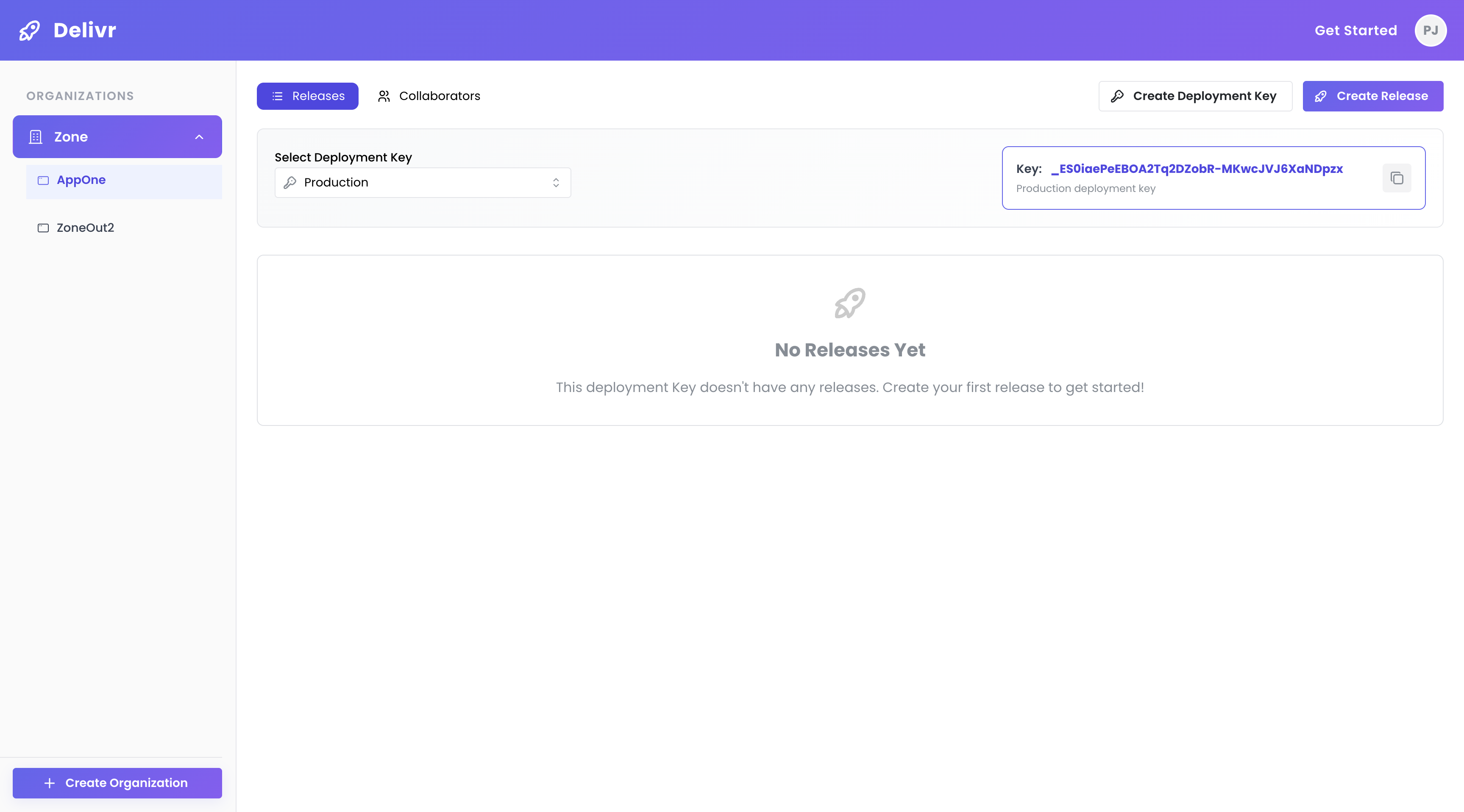Image resolution: width=1464 pixels, height=812 pixels.
Task: Click the building icon next to Zone
Action: click(35, 136)
